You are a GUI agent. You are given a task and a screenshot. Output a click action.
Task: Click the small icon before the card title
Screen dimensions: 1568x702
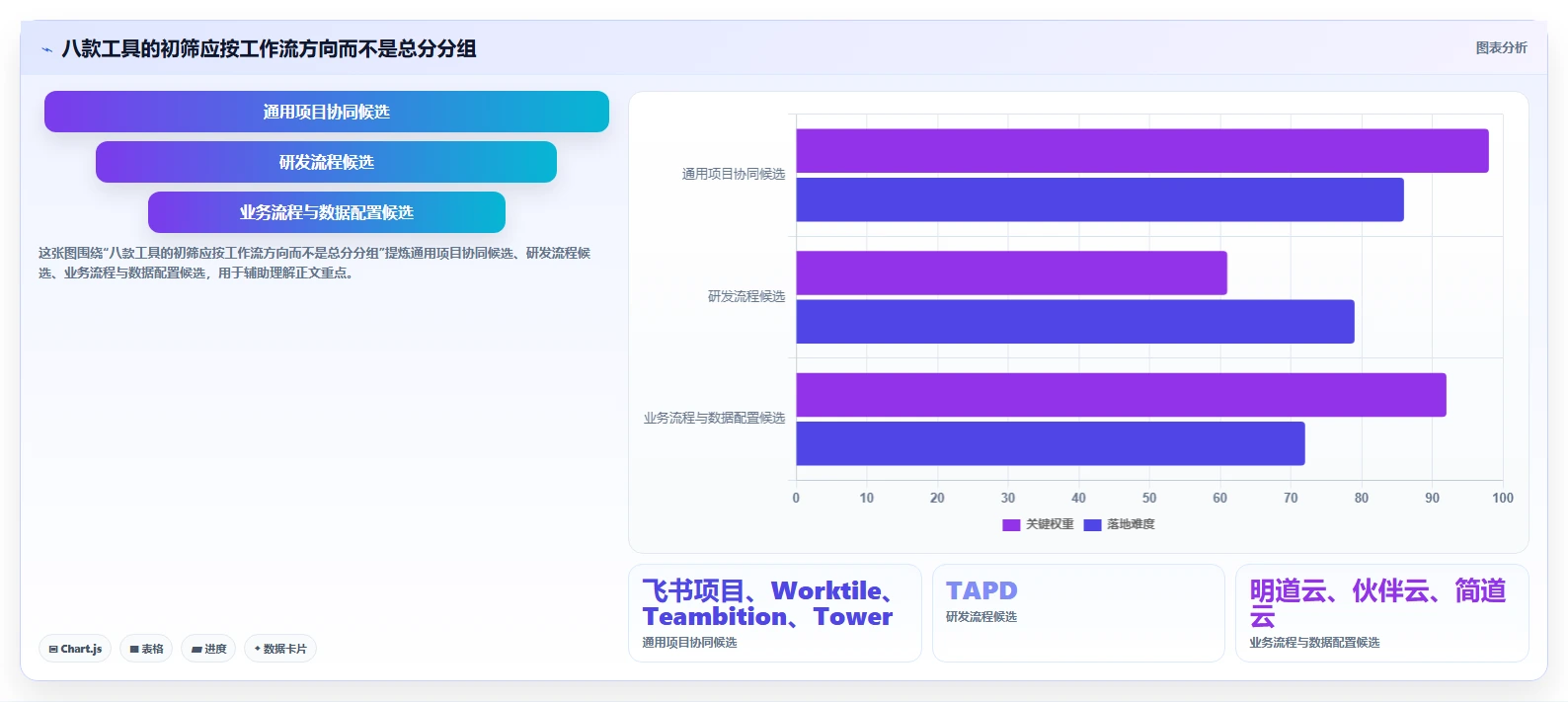point(46,49)
